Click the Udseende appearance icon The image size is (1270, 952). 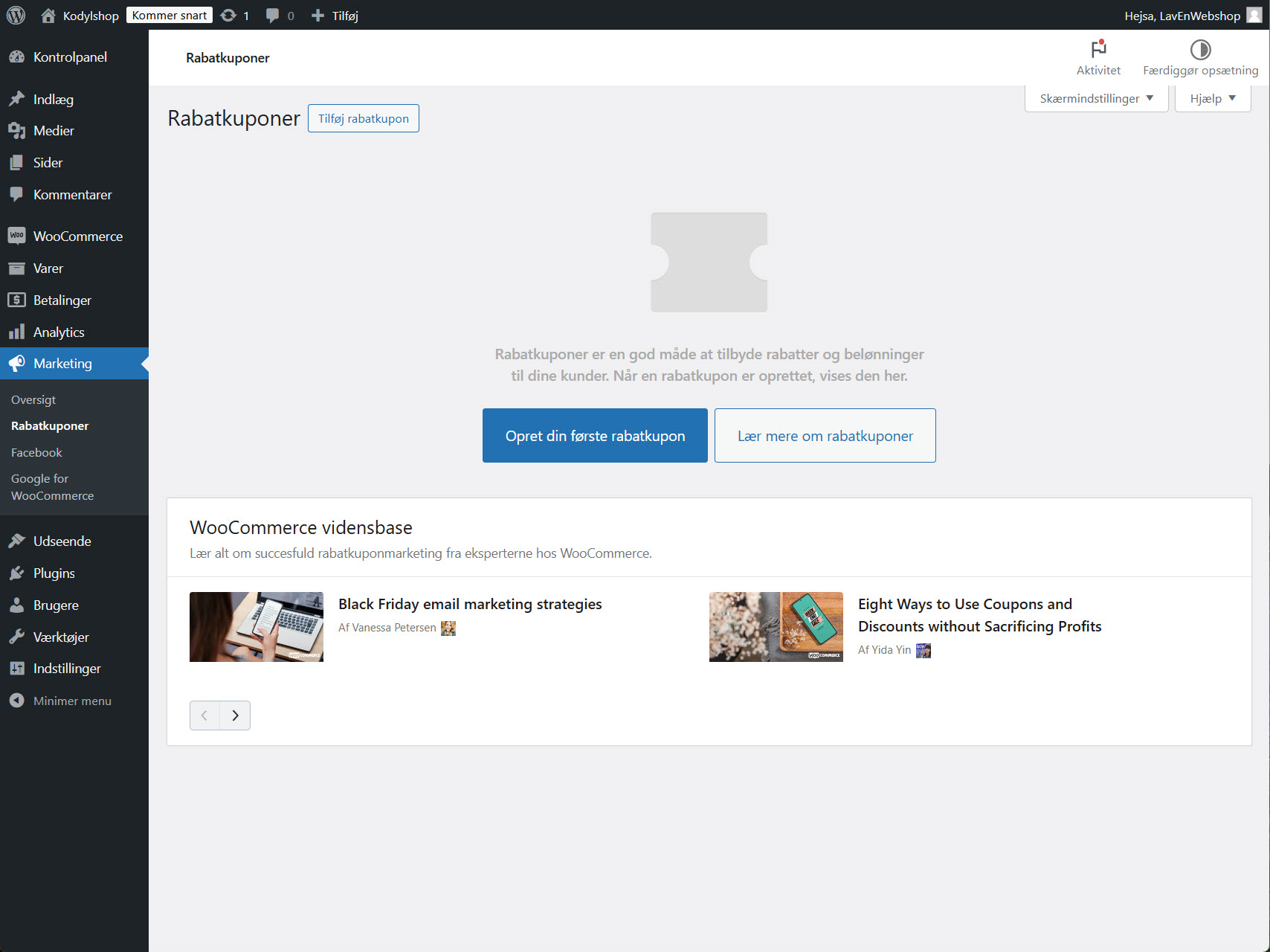click(x=18, y=541)
